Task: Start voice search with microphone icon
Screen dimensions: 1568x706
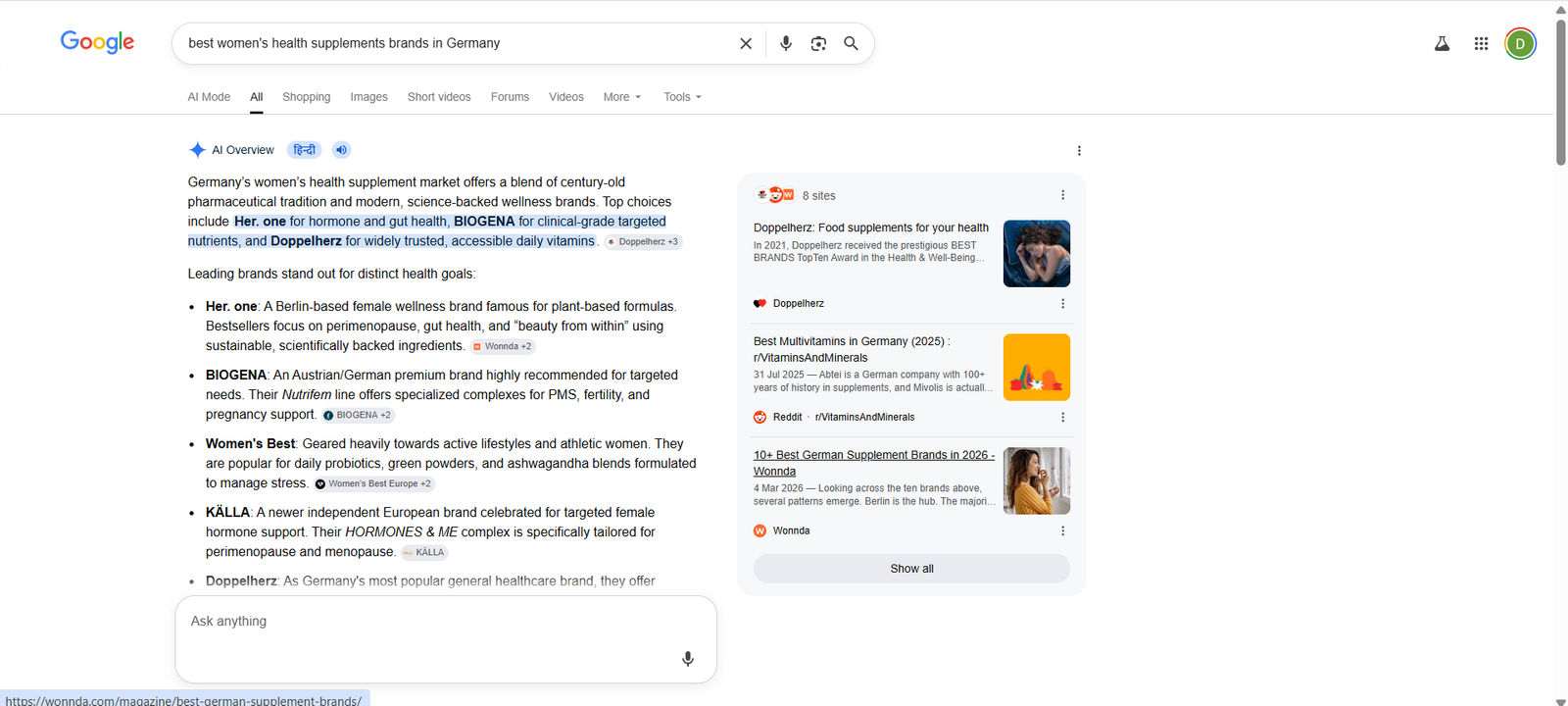Action: pos(786,43)
